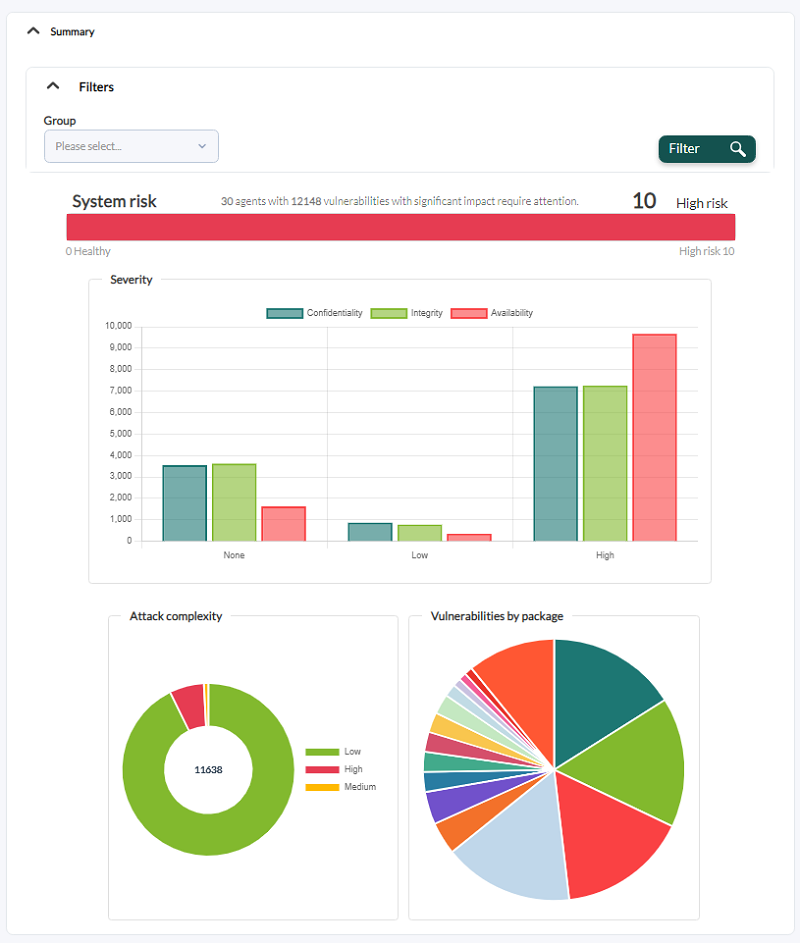This screenshot has height=943, width=800.
Task: Toggle Availability legend in Severity chart
Action: pyautogui.click(x=491, y=313)
